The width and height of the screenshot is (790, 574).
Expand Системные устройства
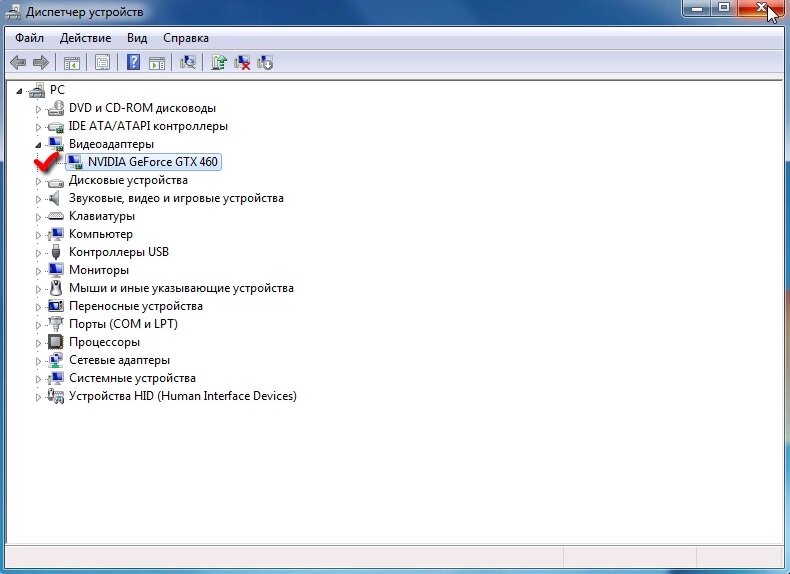[38, 379]
